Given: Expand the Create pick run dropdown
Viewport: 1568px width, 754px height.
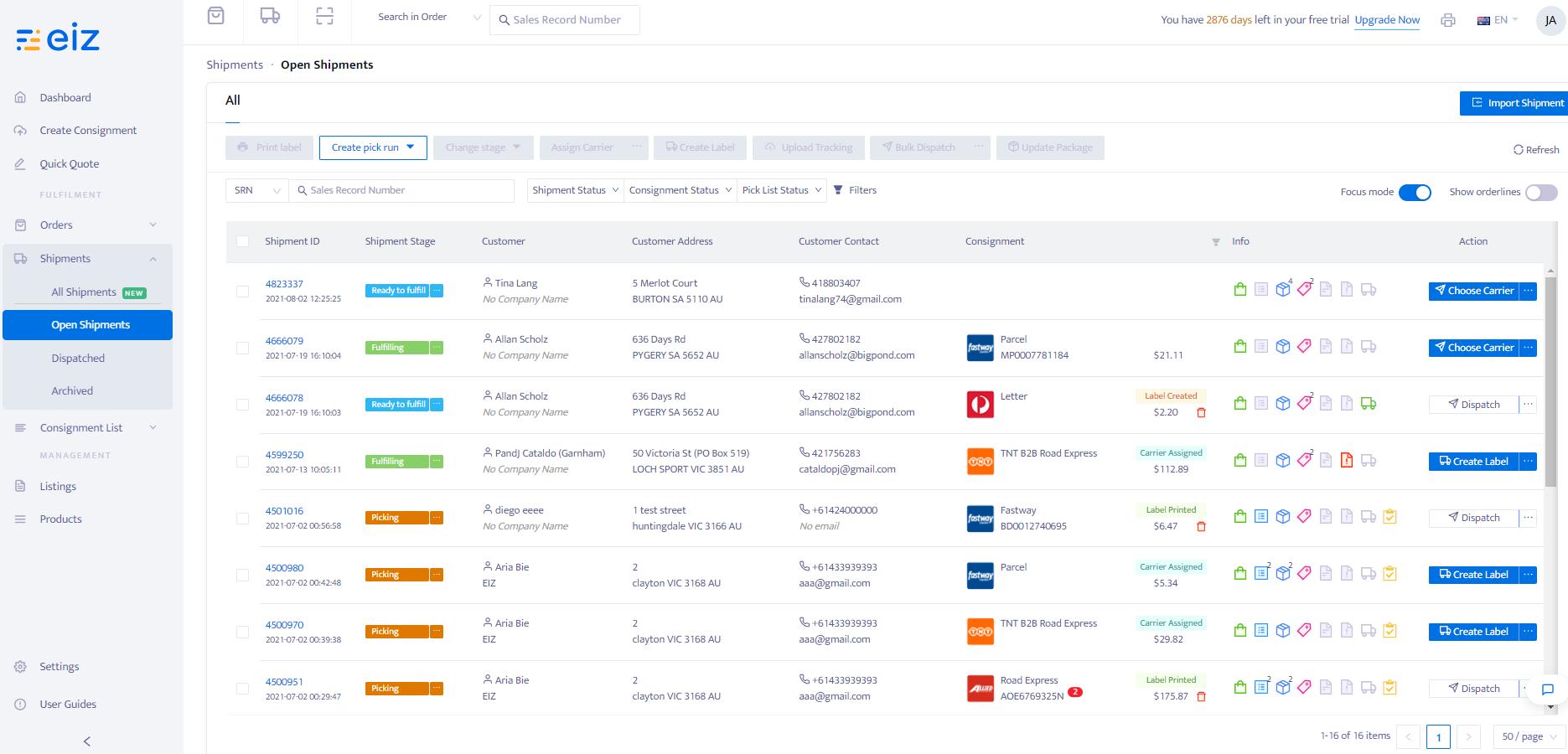Looking at the screenshot, I should tap(373, 147).
